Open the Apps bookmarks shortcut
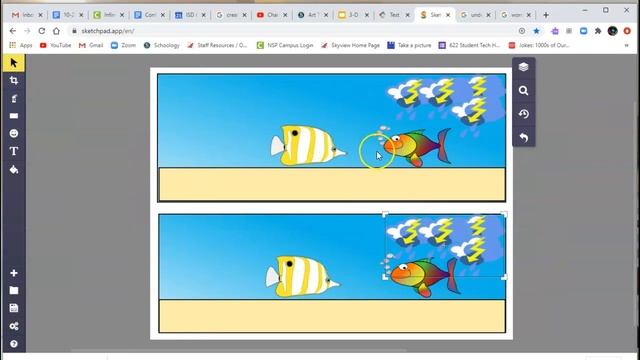Image resolution: width=640 pixels, height=360 pixels. point(21,45)
